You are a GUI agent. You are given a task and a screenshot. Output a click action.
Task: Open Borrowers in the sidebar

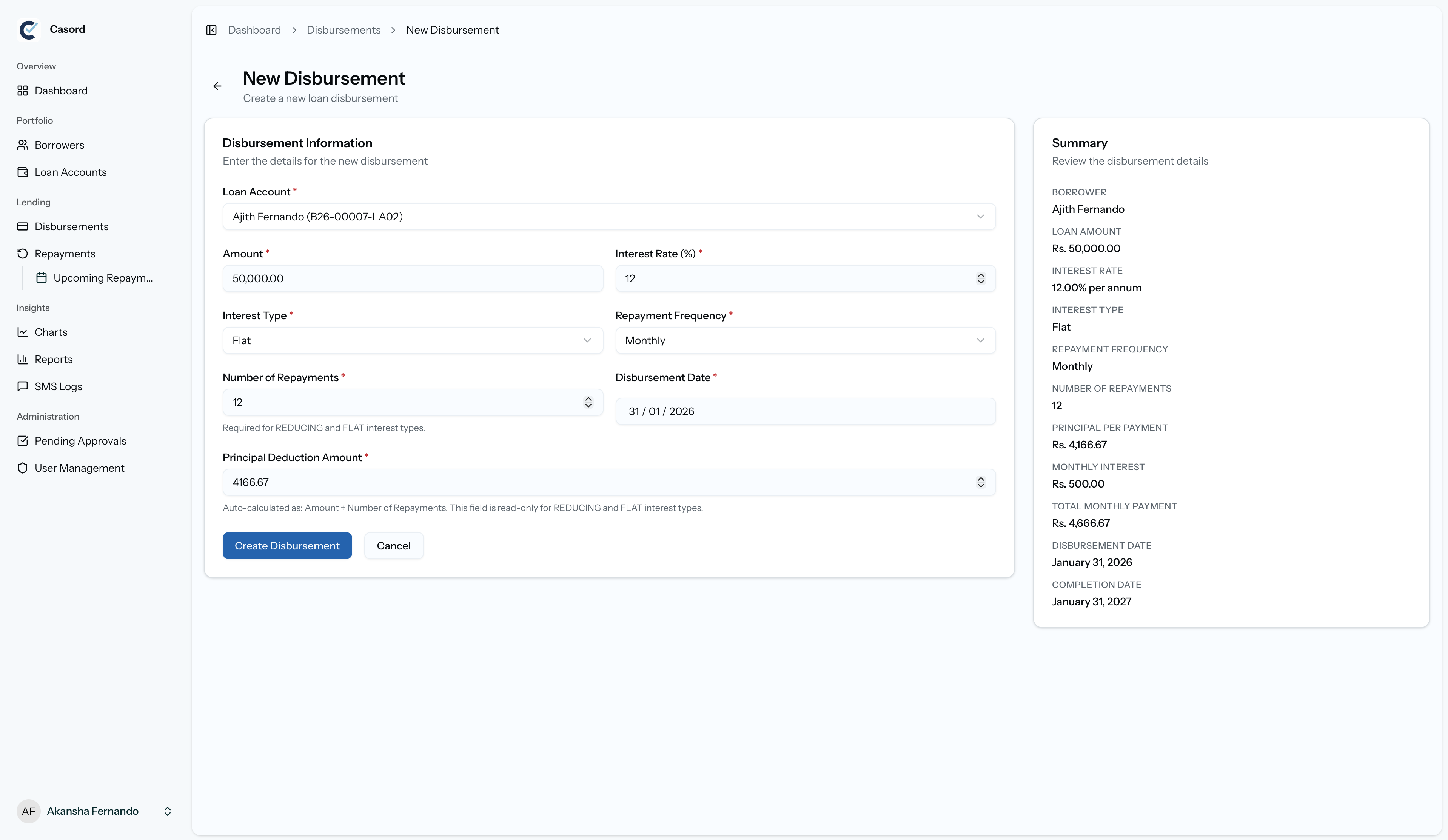[x=59, y=145]
